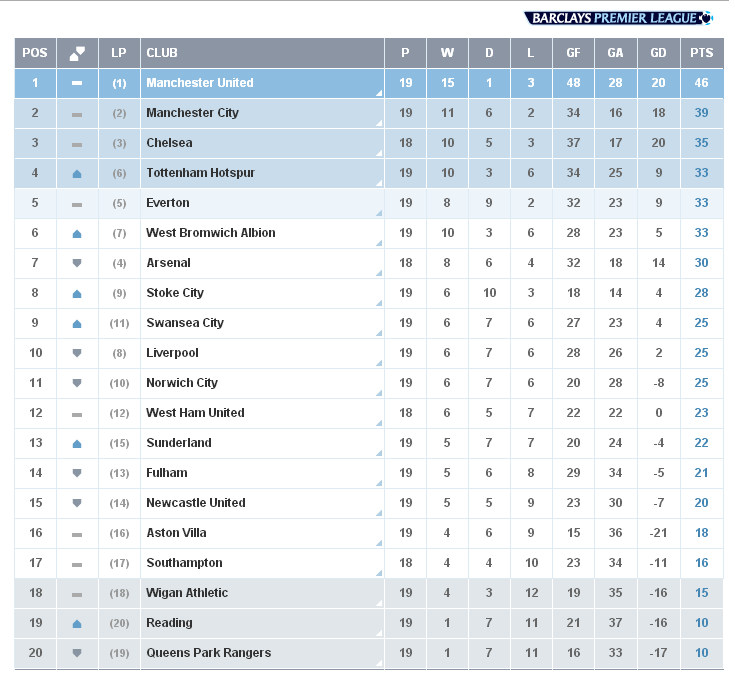Click Manchester City's 39 points value
The image size is (735, 682).
(x=702, y=113)
